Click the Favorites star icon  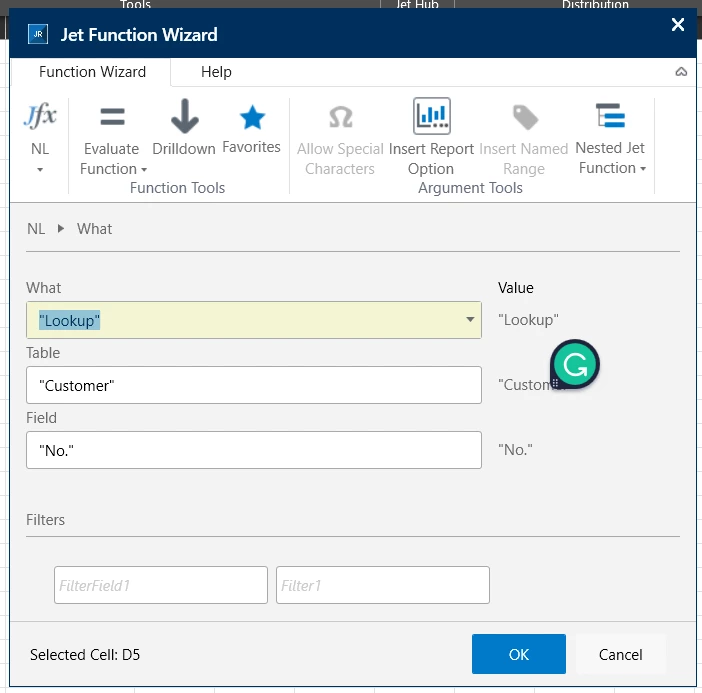click(x=253, y=117)
